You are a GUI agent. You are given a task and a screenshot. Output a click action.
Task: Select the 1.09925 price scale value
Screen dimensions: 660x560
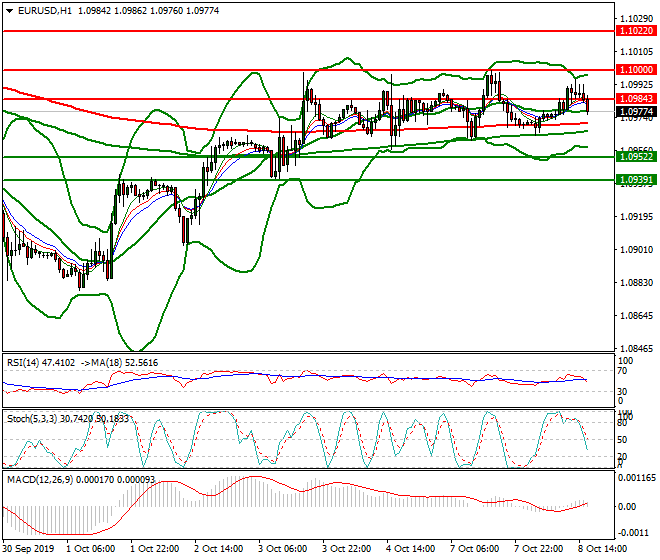(x=637, y=85)
